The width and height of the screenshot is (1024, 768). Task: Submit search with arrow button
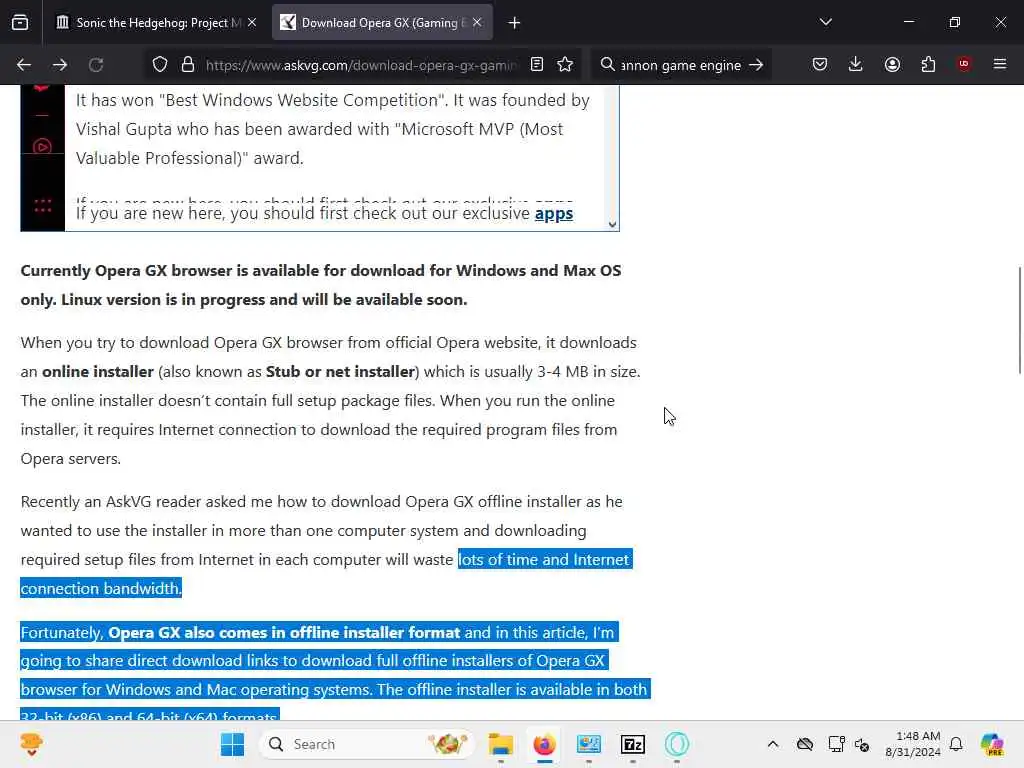[756, 65]
